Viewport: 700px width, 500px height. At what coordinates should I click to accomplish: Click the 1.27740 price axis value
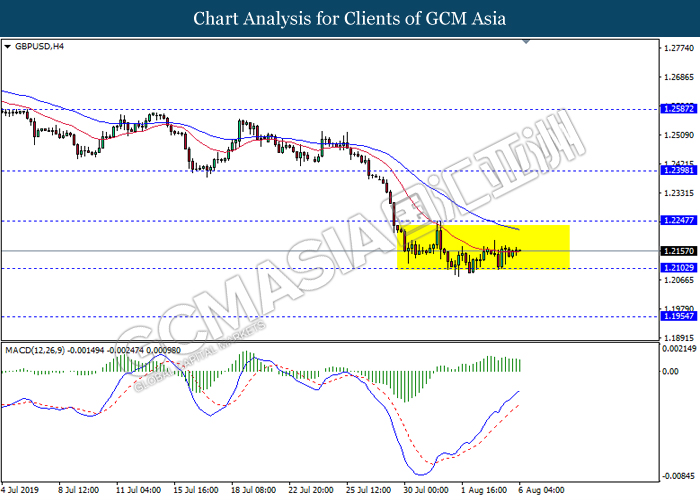[x=679, y=48]
